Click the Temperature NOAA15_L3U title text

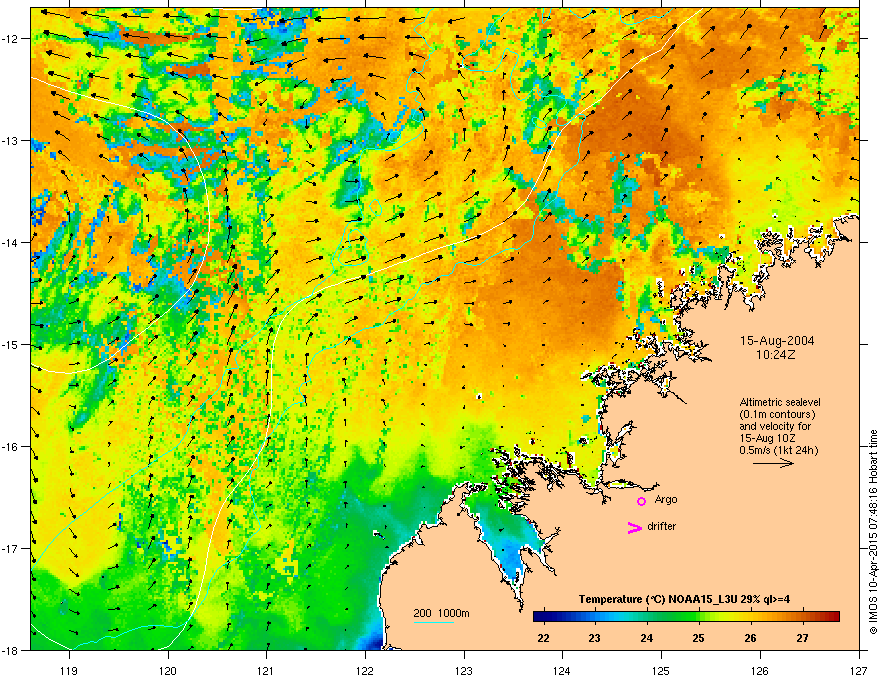point(684,600)
